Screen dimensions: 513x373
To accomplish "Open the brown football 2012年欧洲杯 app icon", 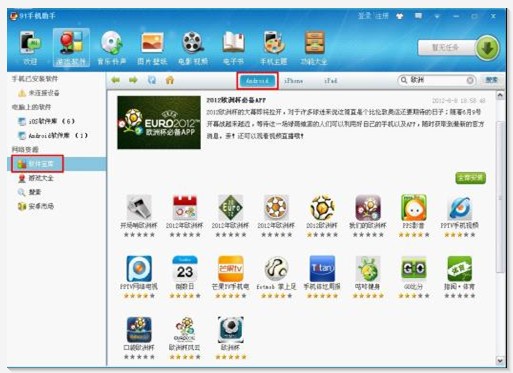I will click(x=276, y=207).
